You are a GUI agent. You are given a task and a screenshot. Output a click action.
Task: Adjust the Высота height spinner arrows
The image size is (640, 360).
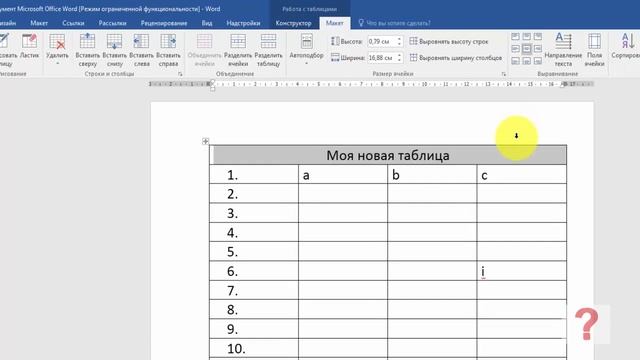400,41
